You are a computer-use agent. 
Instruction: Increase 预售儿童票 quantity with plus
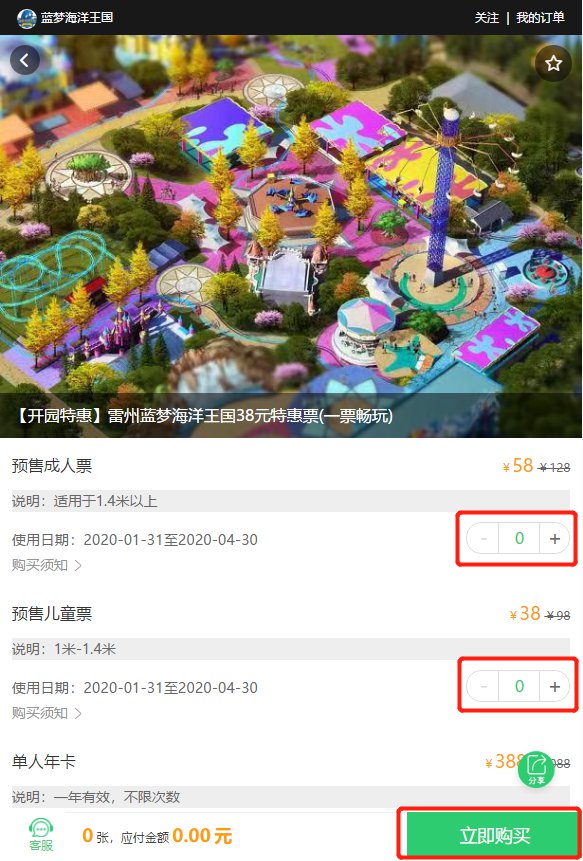click(x=554, y=686)
